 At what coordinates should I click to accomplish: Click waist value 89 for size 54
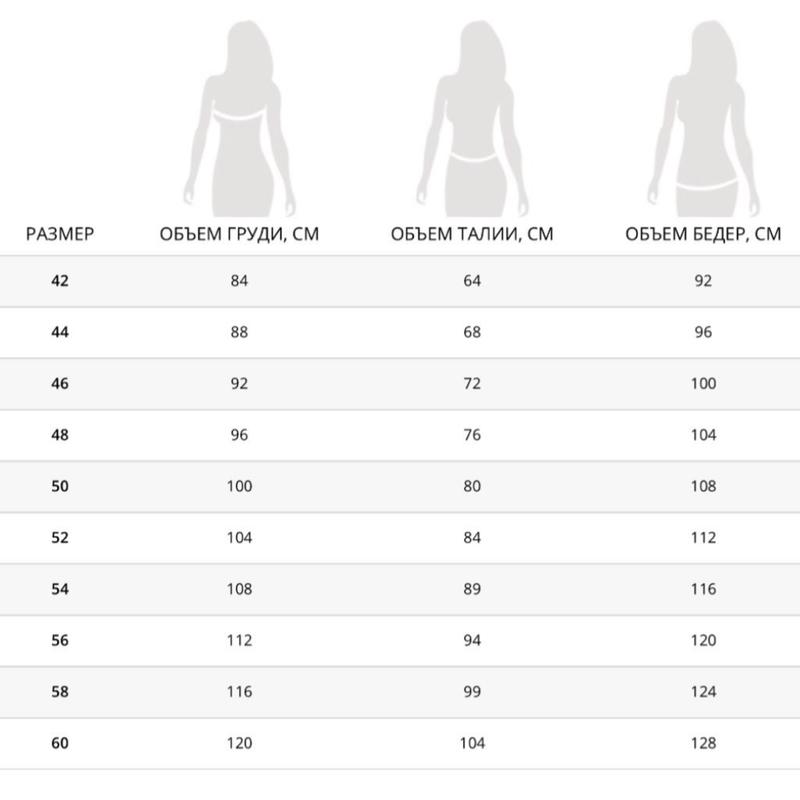(x=472, y=589)
